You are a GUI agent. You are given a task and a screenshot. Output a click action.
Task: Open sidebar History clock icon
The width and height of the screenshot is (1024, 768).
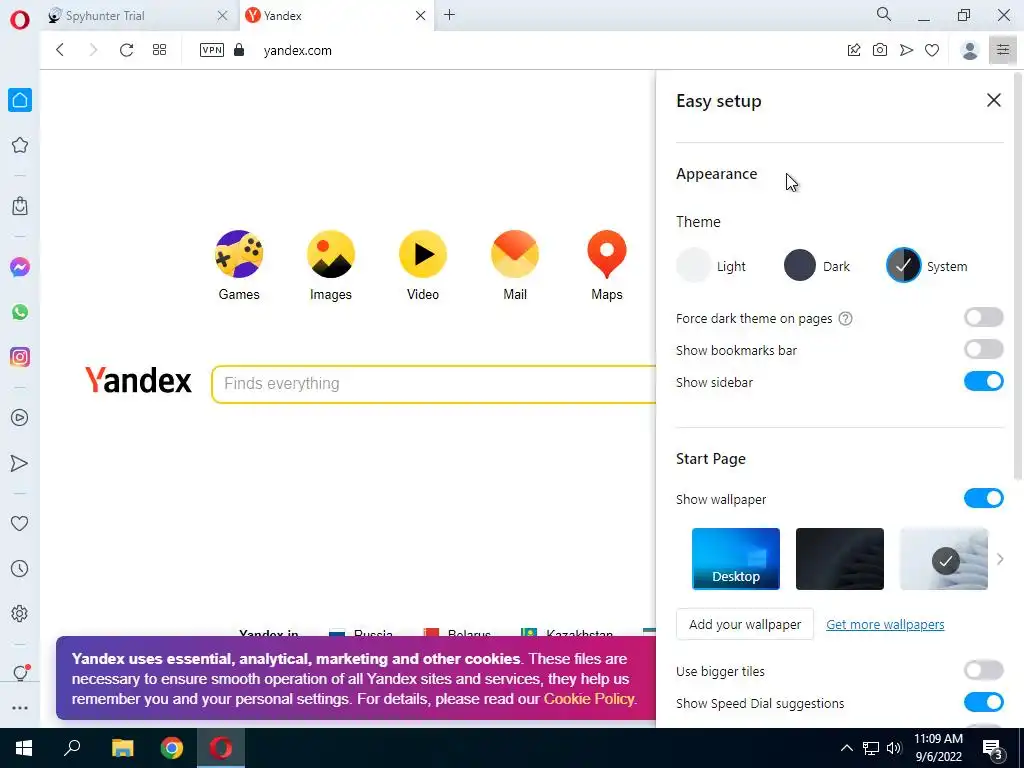pos(20,569)
